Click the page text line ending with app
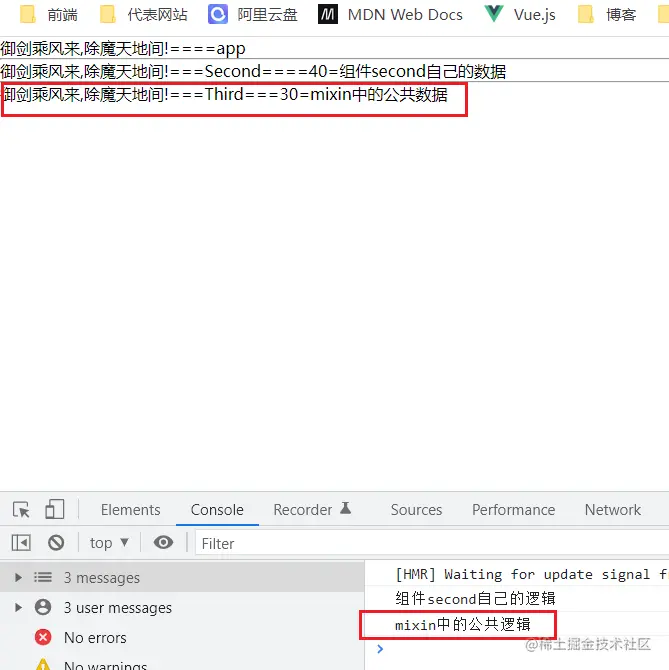Screen dimensions: 669x670 tap(123, 48)
